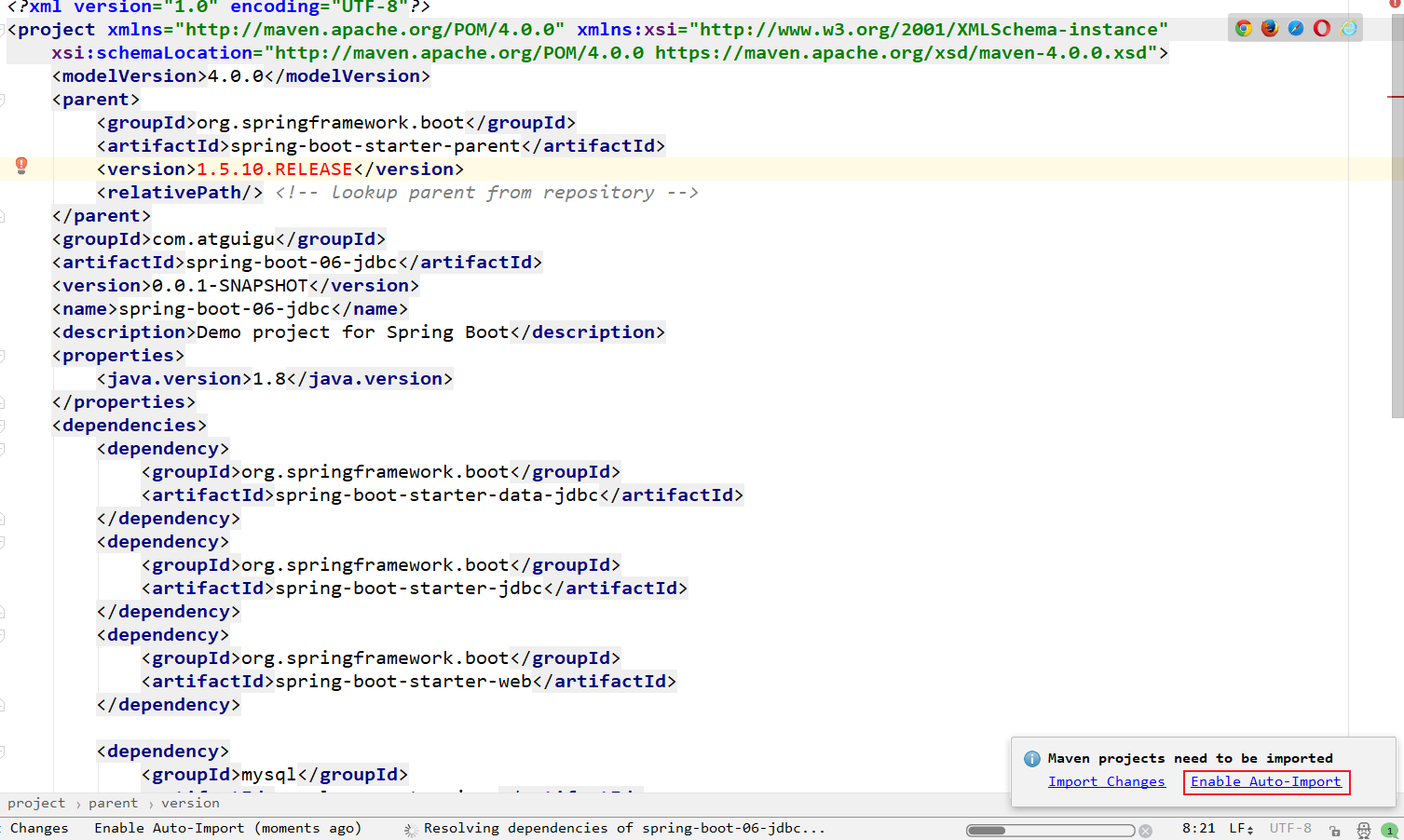Open the UTF-8 file encoding selector

(x=1290, y=828)
